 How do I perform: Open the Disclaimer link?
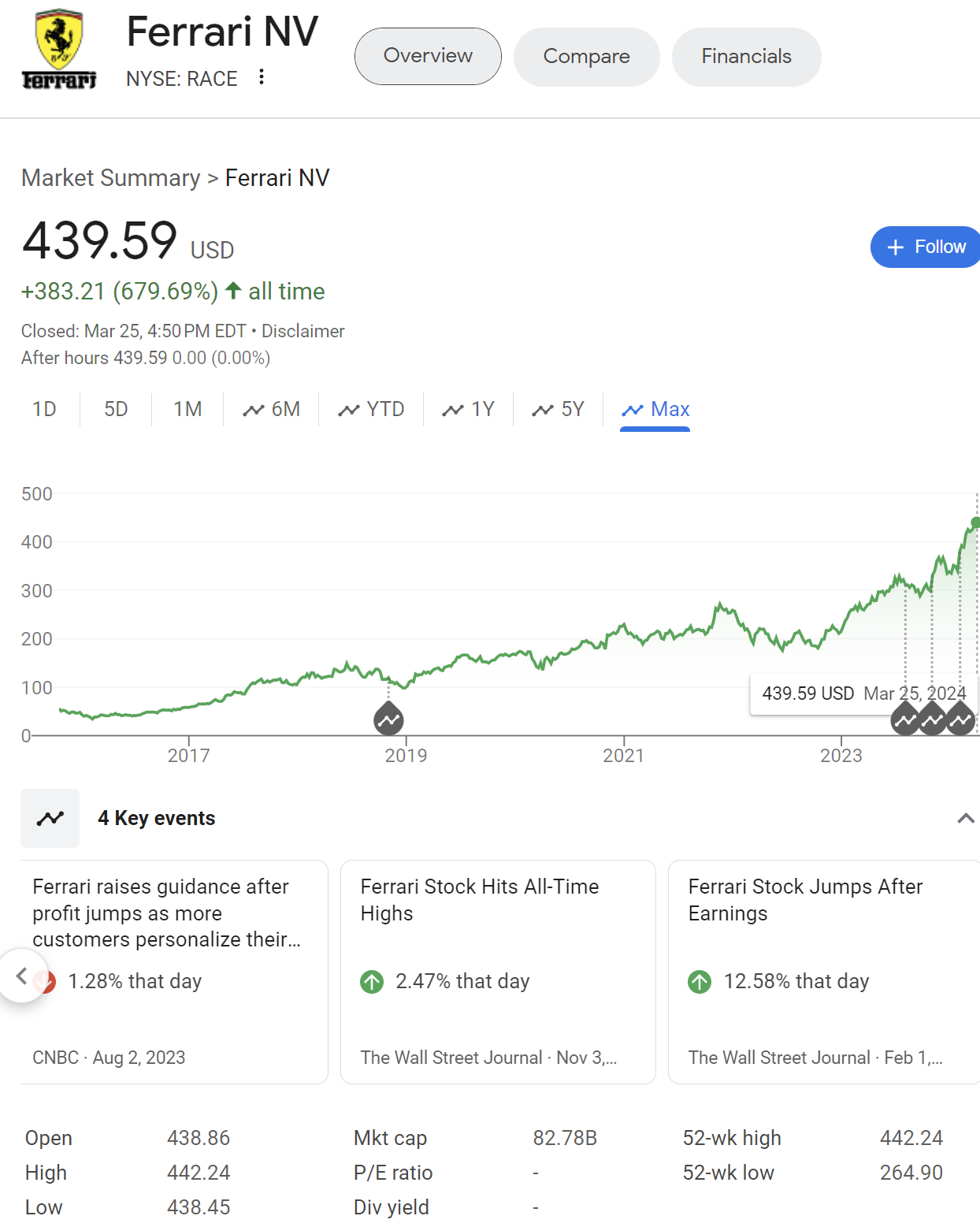click(303, 331)
